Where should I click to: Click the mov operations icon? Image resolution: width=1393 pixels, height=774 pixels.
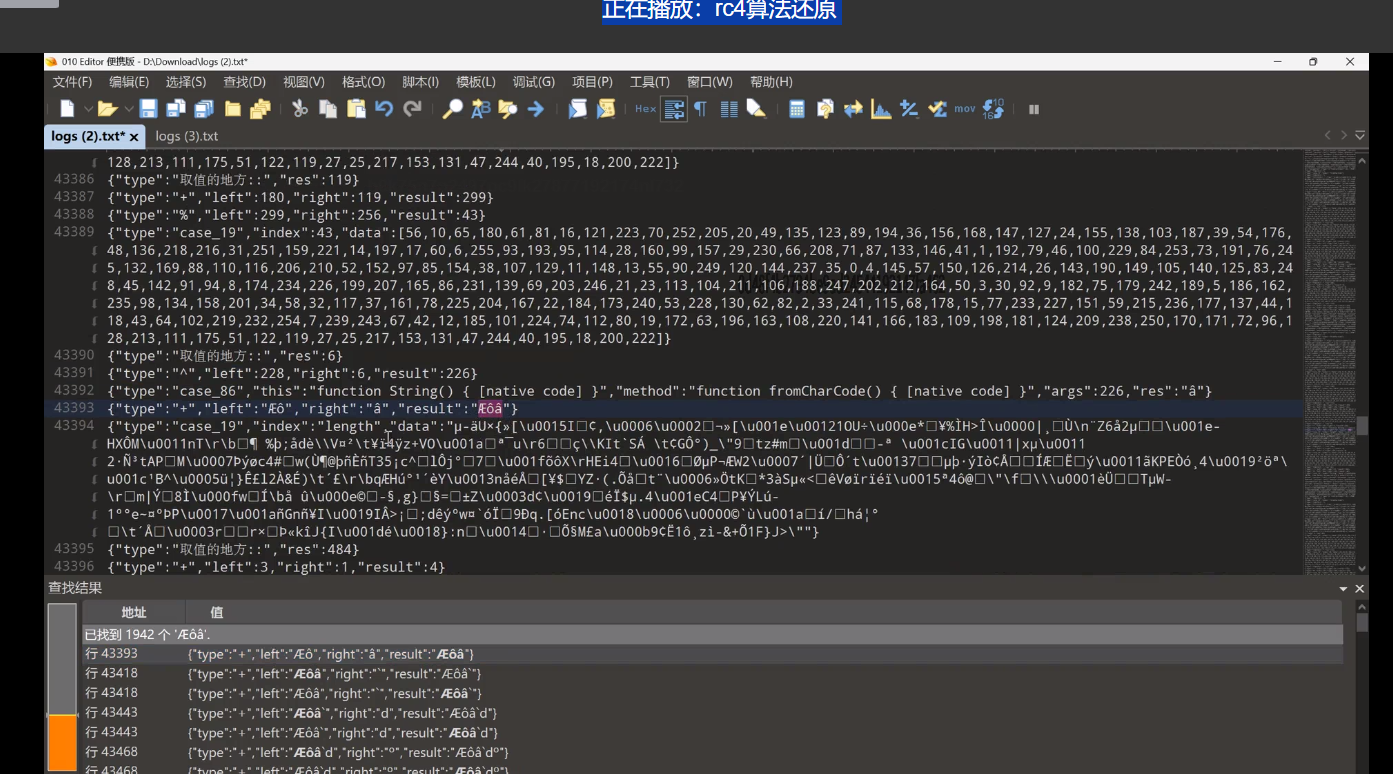point(965,109)
